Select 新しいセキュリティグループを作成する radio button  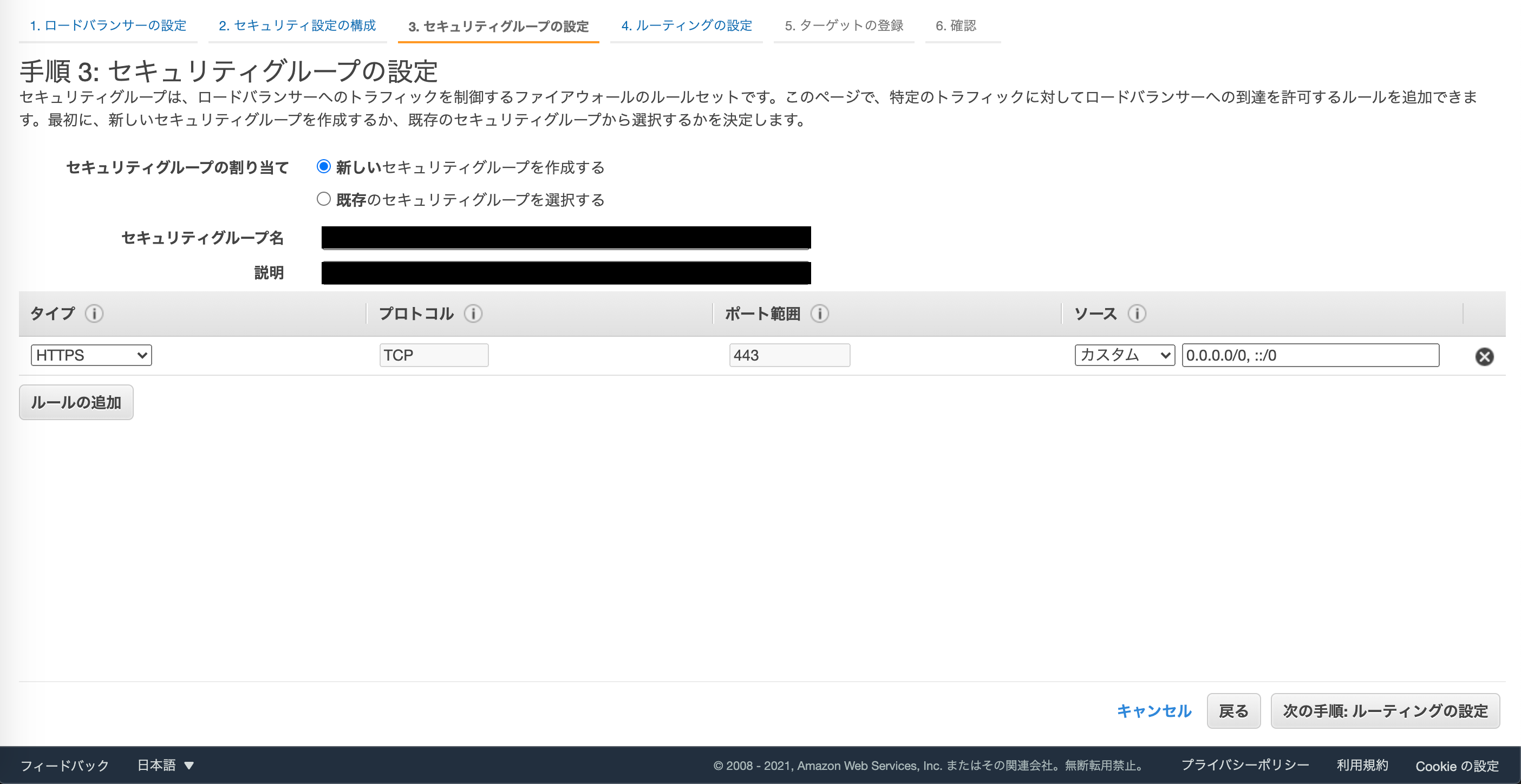click(x=324, y=167)
